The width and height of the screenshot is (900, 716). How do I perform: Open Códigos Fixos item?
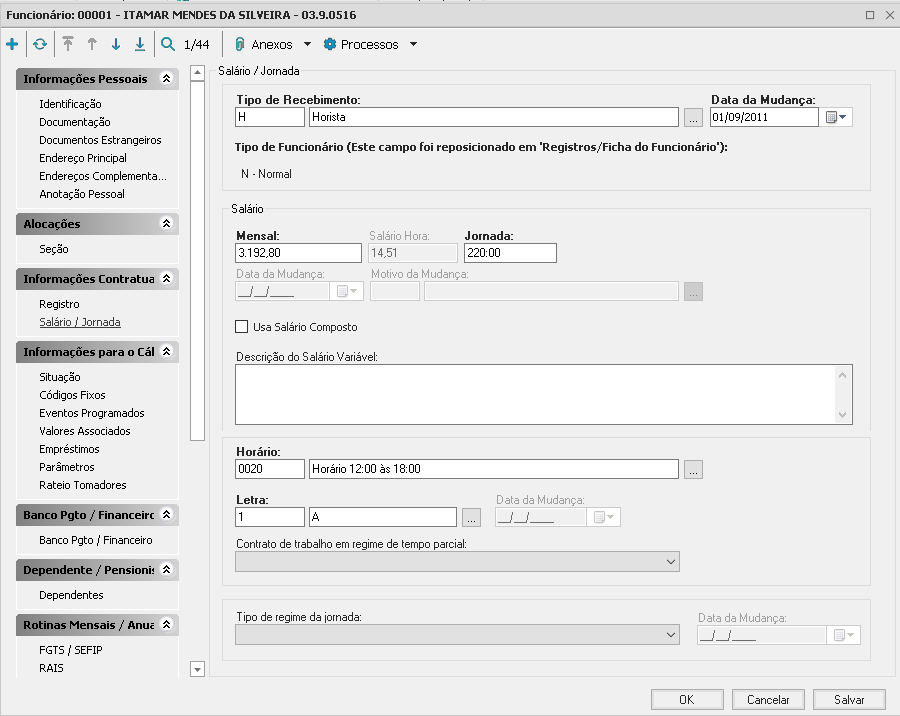tap(72, 395)
